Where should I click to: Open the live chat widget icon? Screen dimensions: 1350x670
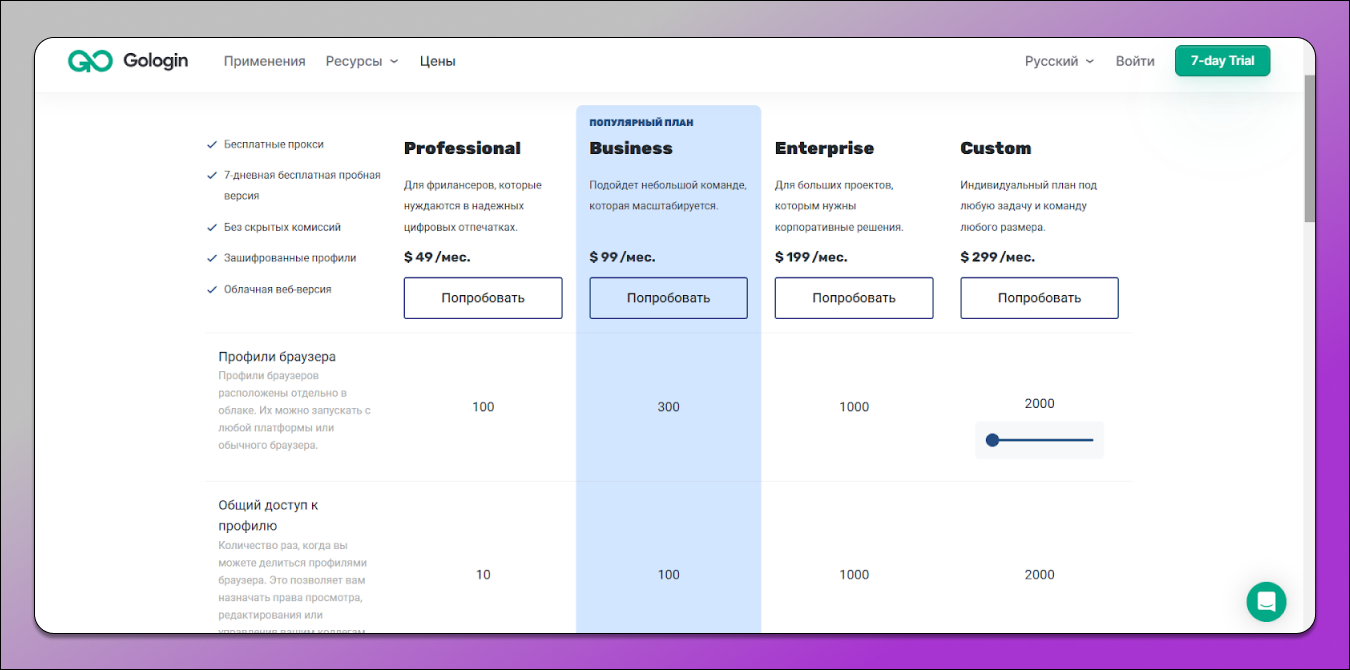tap(1266, 602)
